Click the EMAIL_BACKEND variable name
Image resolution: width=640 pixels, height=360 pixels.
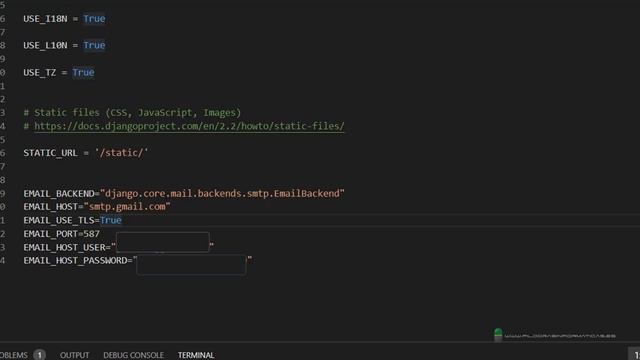click(x=59, y=193)
